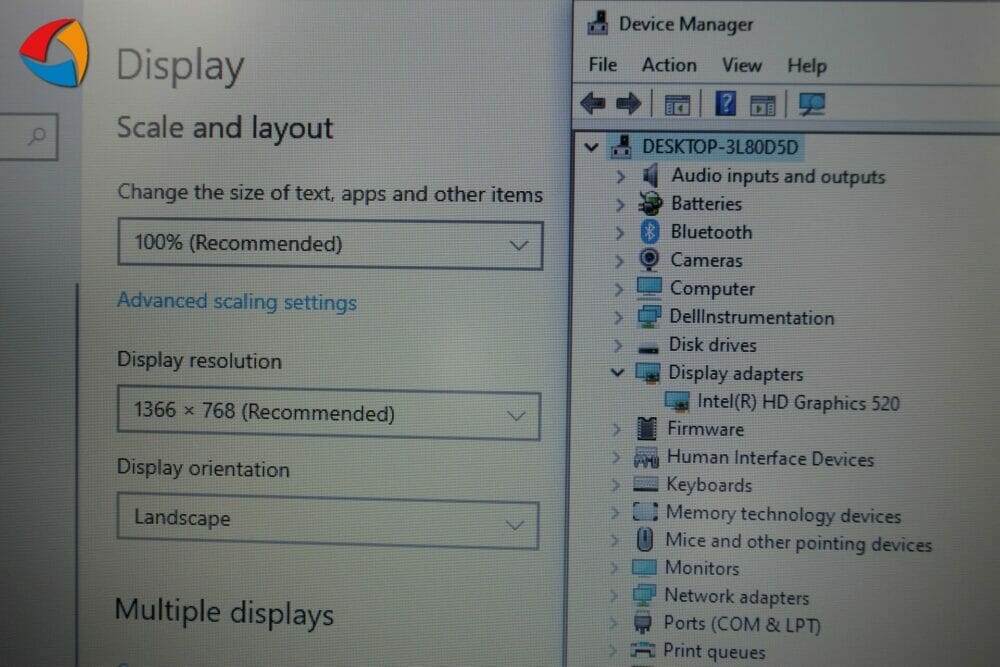Open the Action menu in Device Manager
This screenshot has height=667, width=1000.
point(669,65)
